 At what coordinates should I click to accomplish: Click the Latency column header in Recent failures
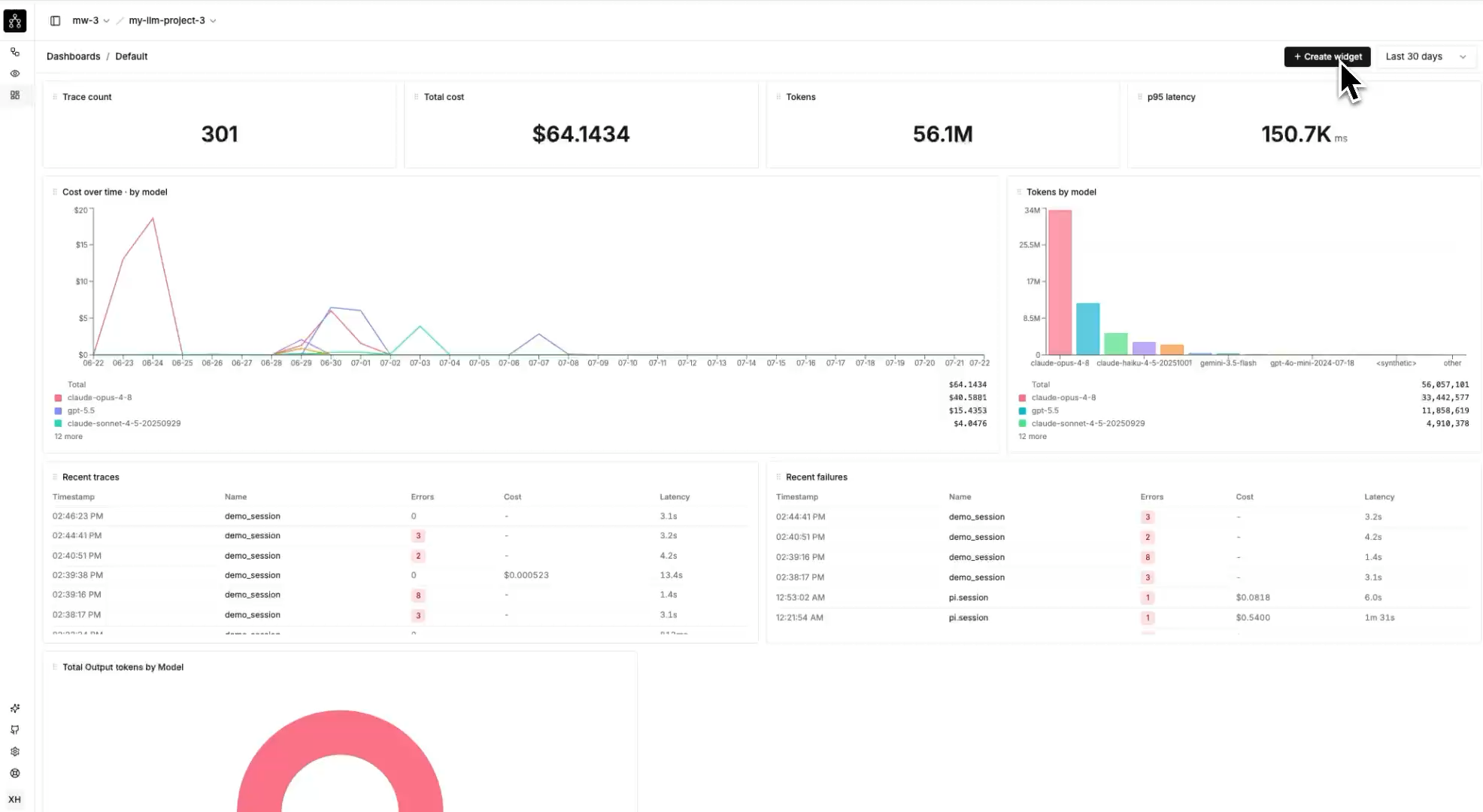1379,497
